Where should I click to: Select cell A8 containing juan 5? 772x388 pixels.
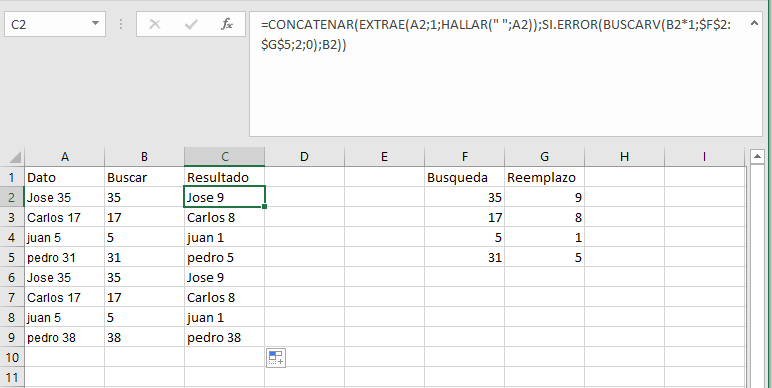[64, 318]
